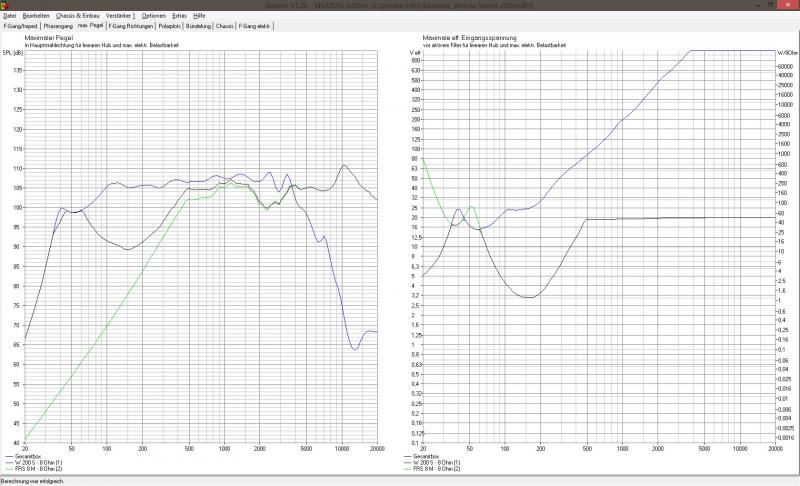The width and height of the screenshot is (800, 486).
Task: Switch to the Phasengang tab
Action: 58,26
